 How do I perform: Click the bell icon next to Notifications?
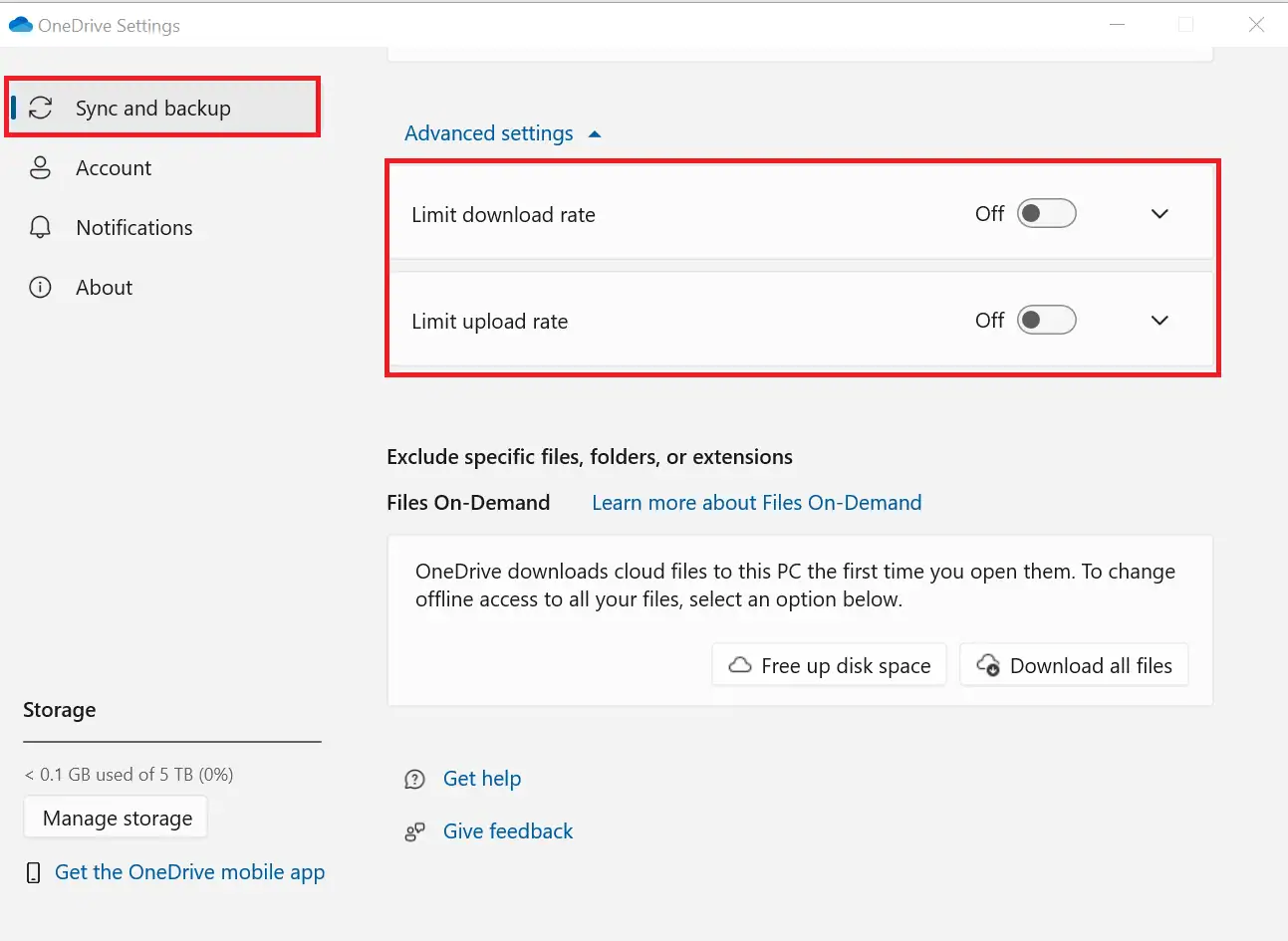(x=40, y=227)
